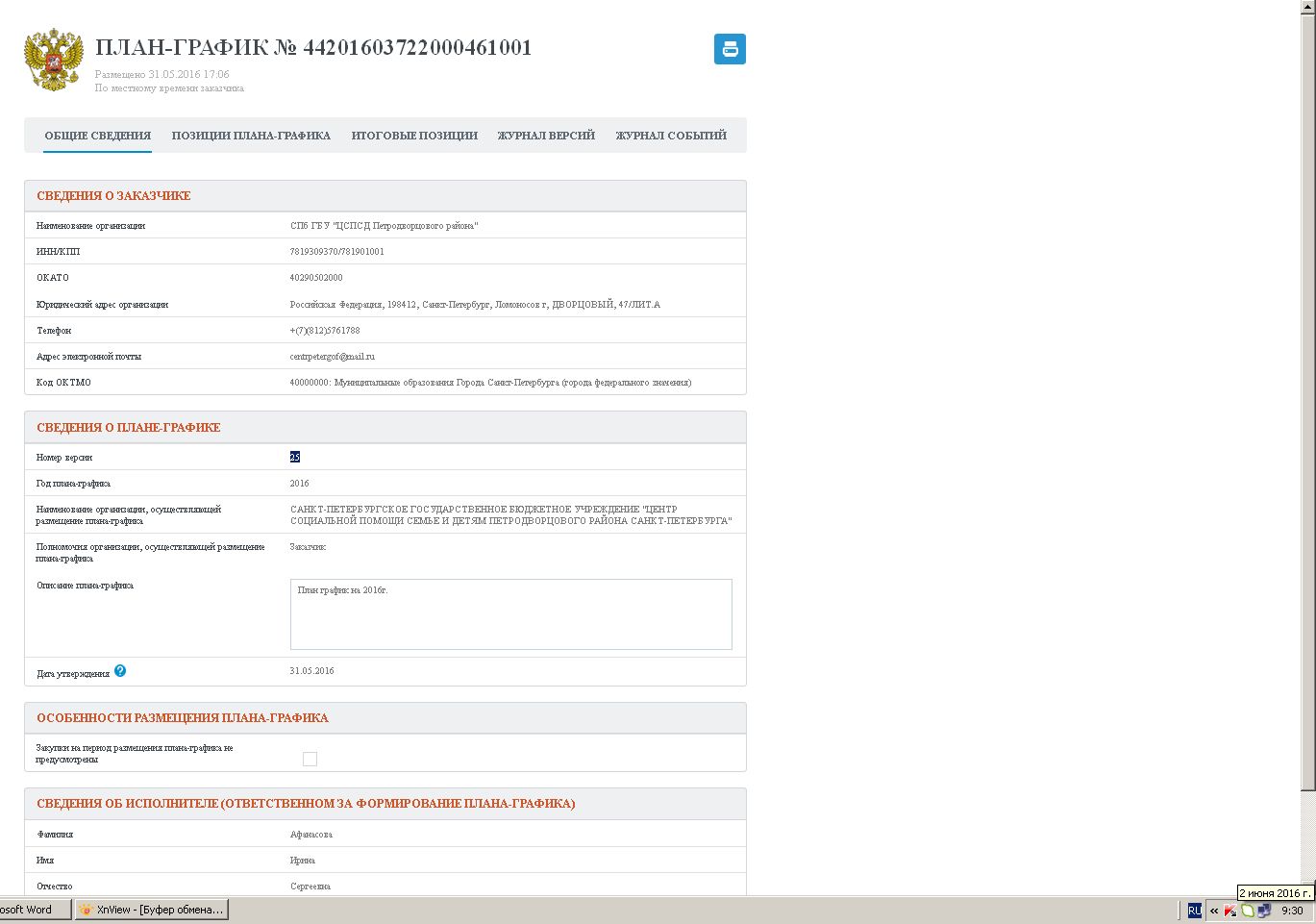Click the Код ОКТМО value 40000000
Viewport: 1316px width, 924px height.
tap(490, 383)
